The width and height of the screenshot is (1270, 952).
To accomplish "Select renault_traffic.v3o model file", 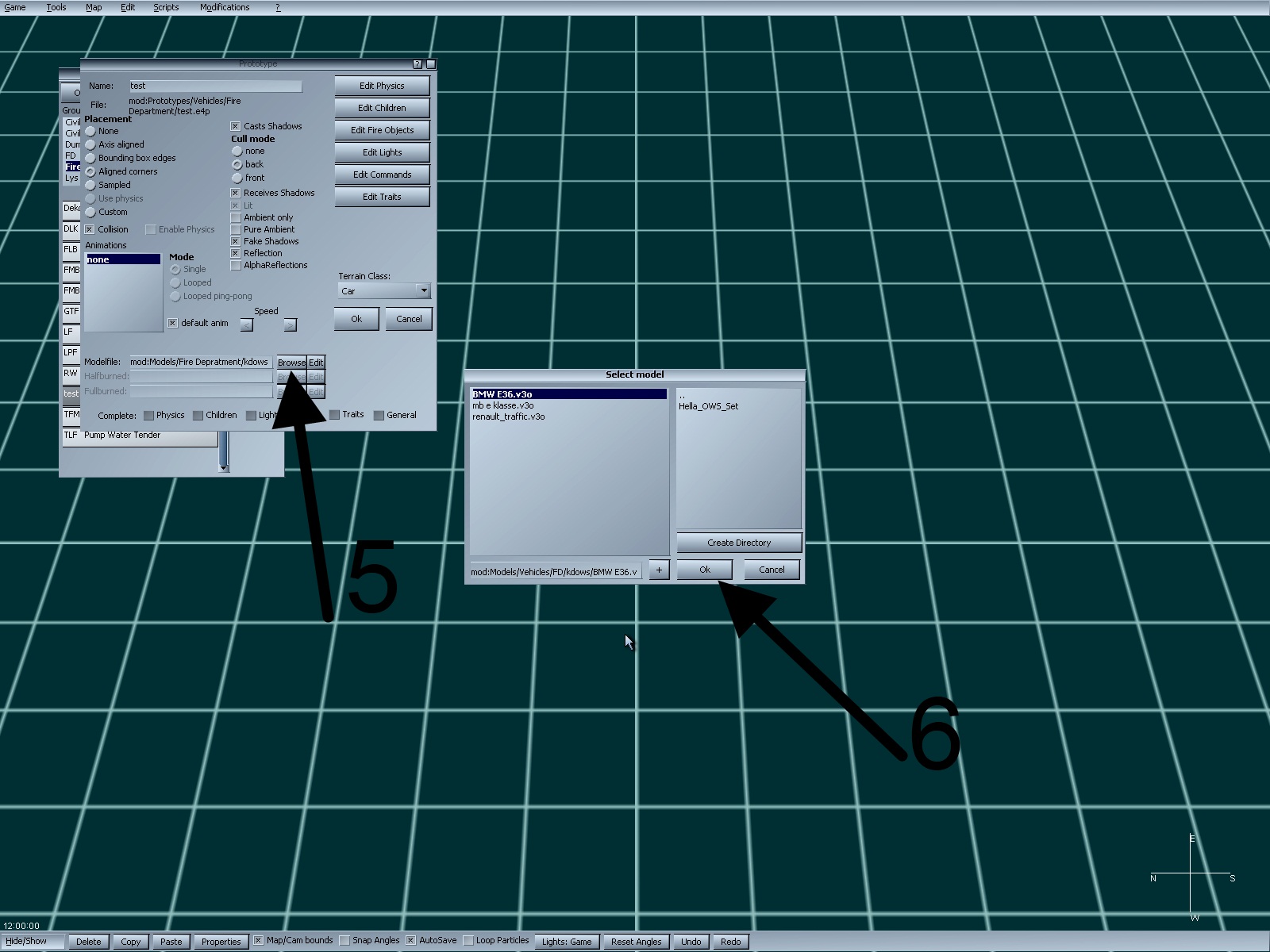I will [x=509, y=416].
